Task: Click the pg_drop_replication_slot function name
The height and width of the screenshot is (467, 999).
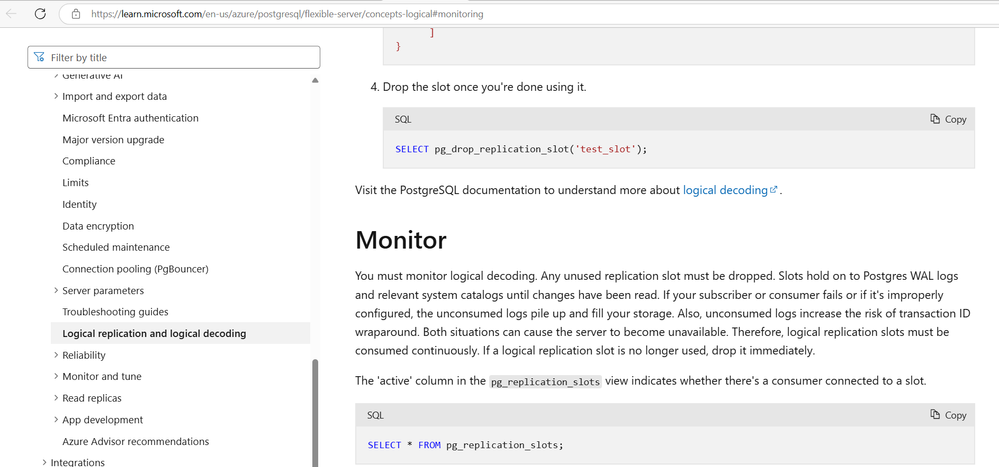Action: tap(503, 149)
